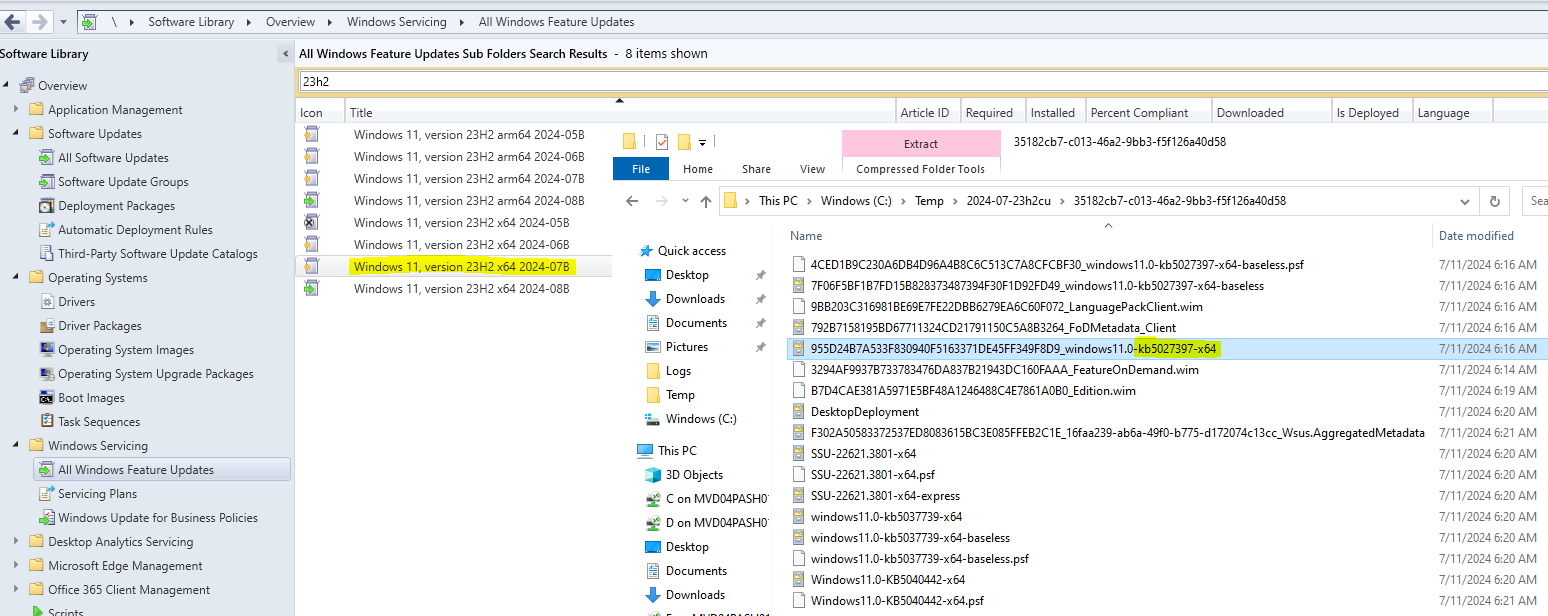Open the Task Sequences node
This screenshot has height=616, width=1548.
99,422
